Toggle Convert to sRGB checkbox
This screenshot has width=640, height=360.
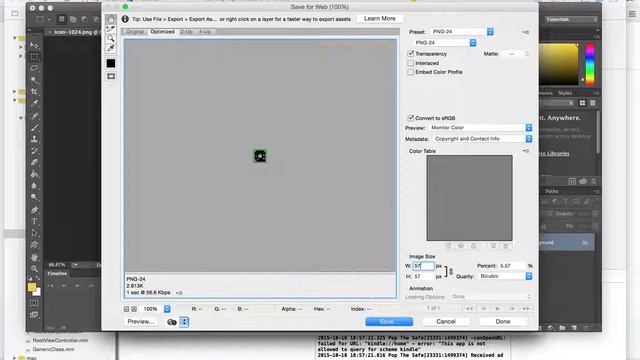point(411,118)
